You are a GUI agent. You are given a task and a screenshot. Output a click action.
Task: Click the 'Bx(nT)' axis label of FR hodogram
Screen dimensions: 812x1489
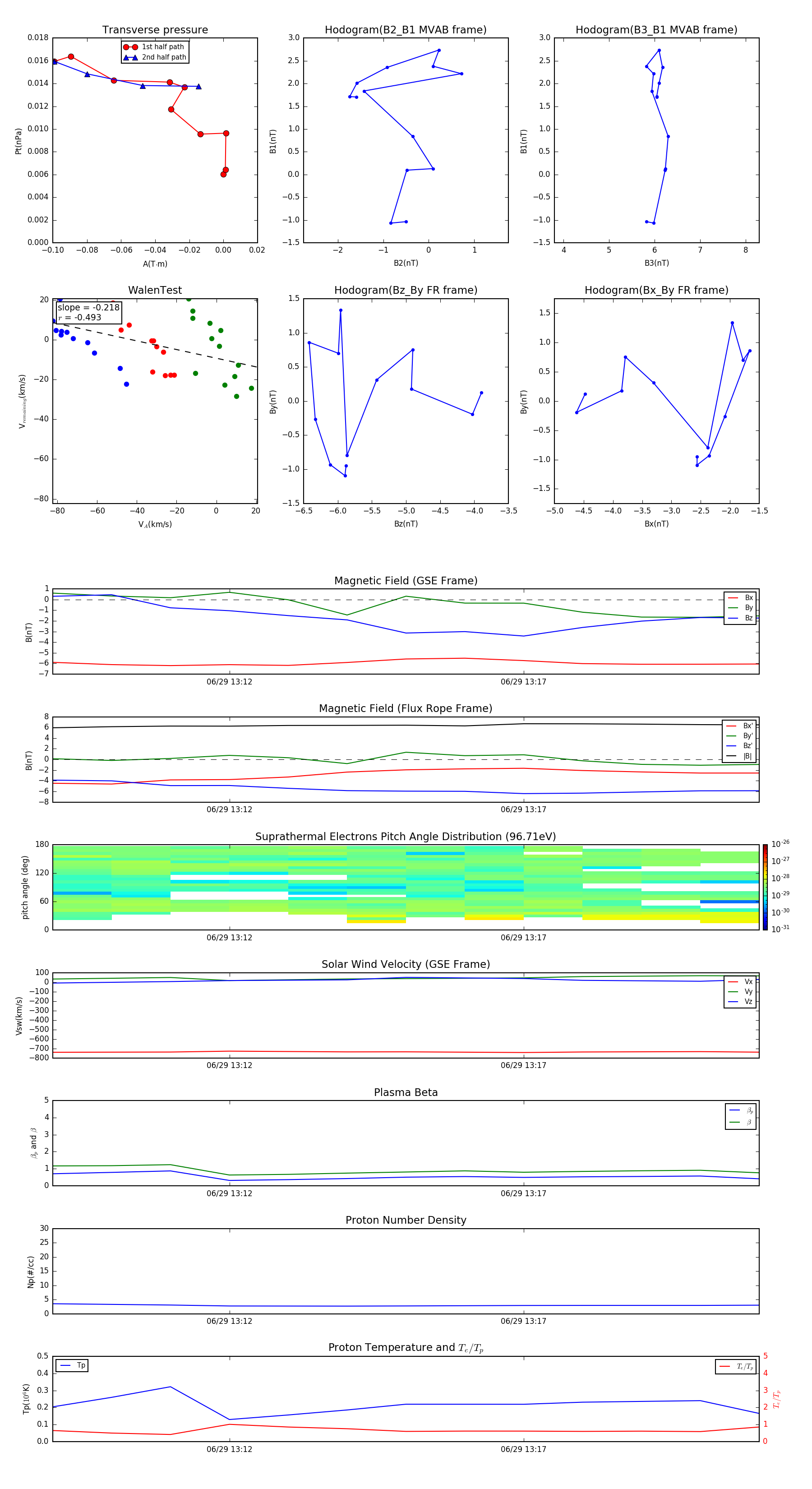point(656,524)
